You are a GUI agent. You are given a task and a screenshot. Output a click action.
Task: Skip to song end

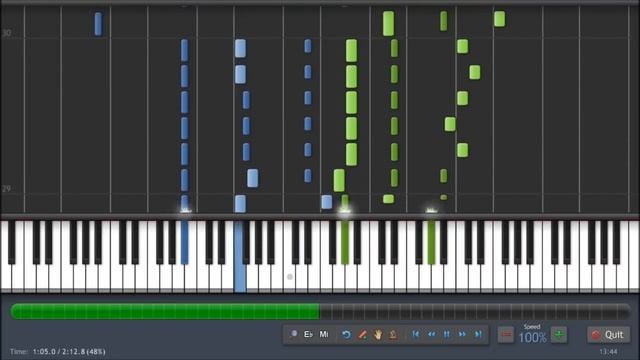coord(478,334)
